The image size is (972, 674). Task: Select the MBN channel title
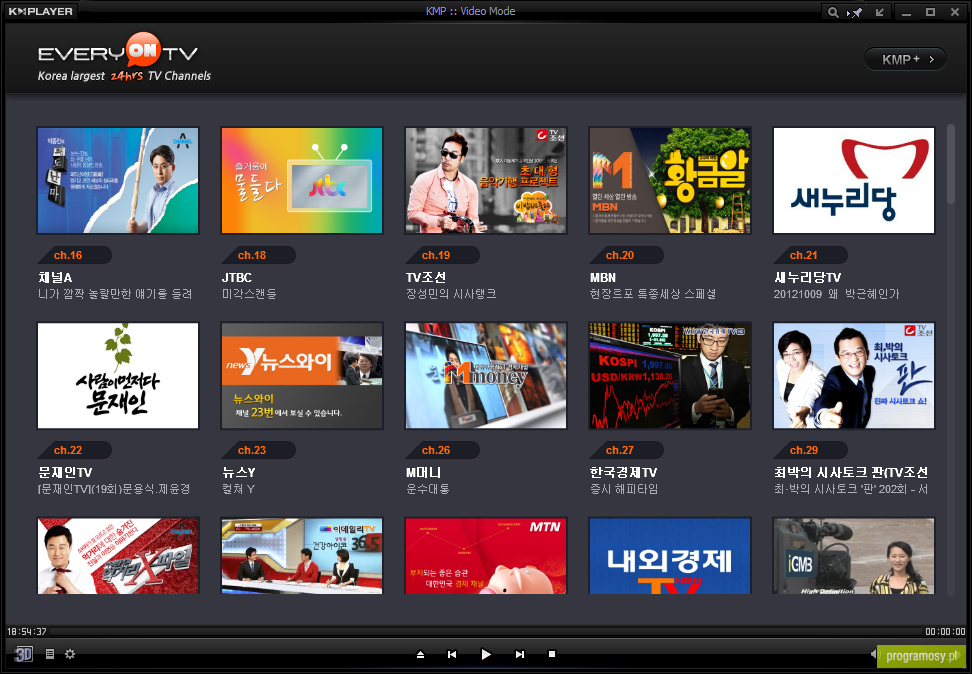(603, 277)
